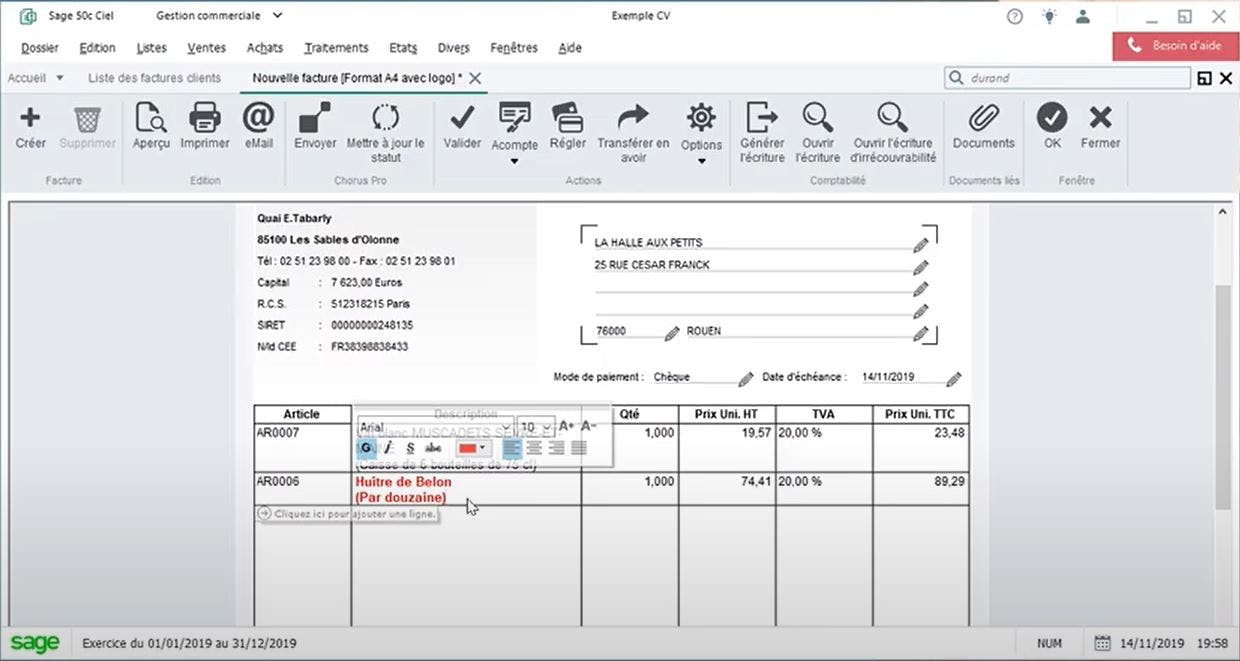Align text left
Screen dimensions: 1240x661
pyautogui.click(x=512, y=448)
